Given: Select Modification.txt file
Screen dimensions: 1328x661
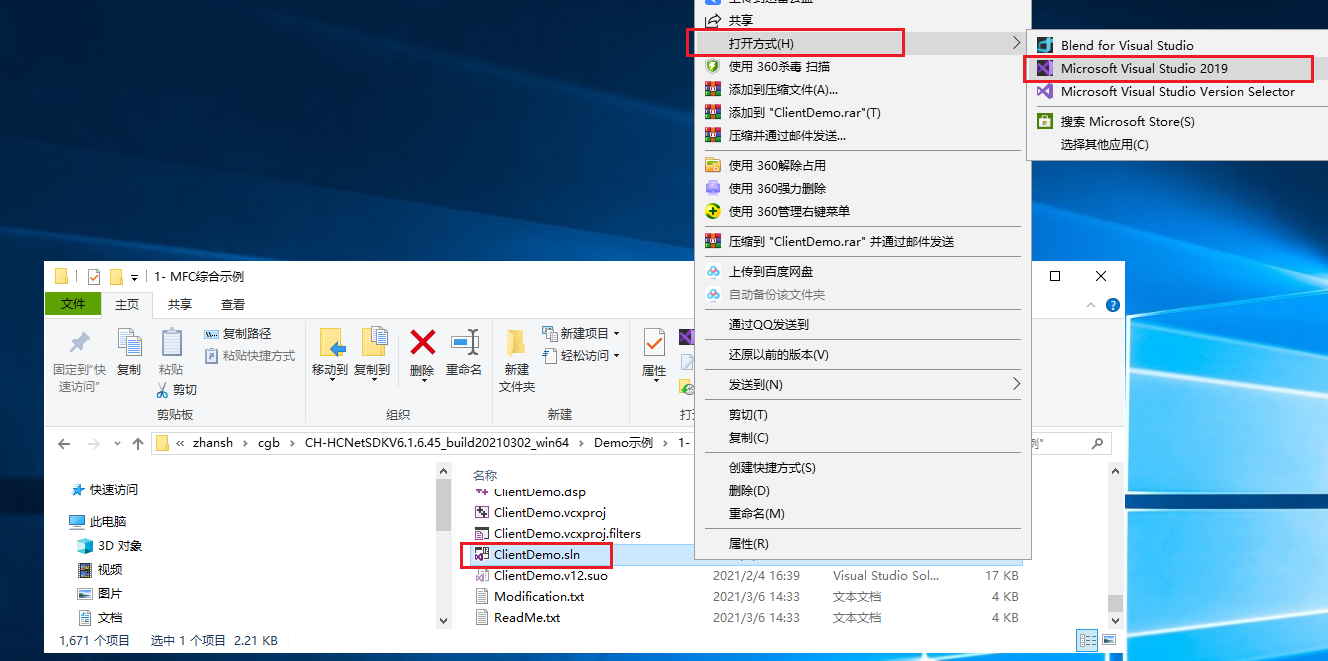Looking at the screenshot, I should click(x=539, y=596).
